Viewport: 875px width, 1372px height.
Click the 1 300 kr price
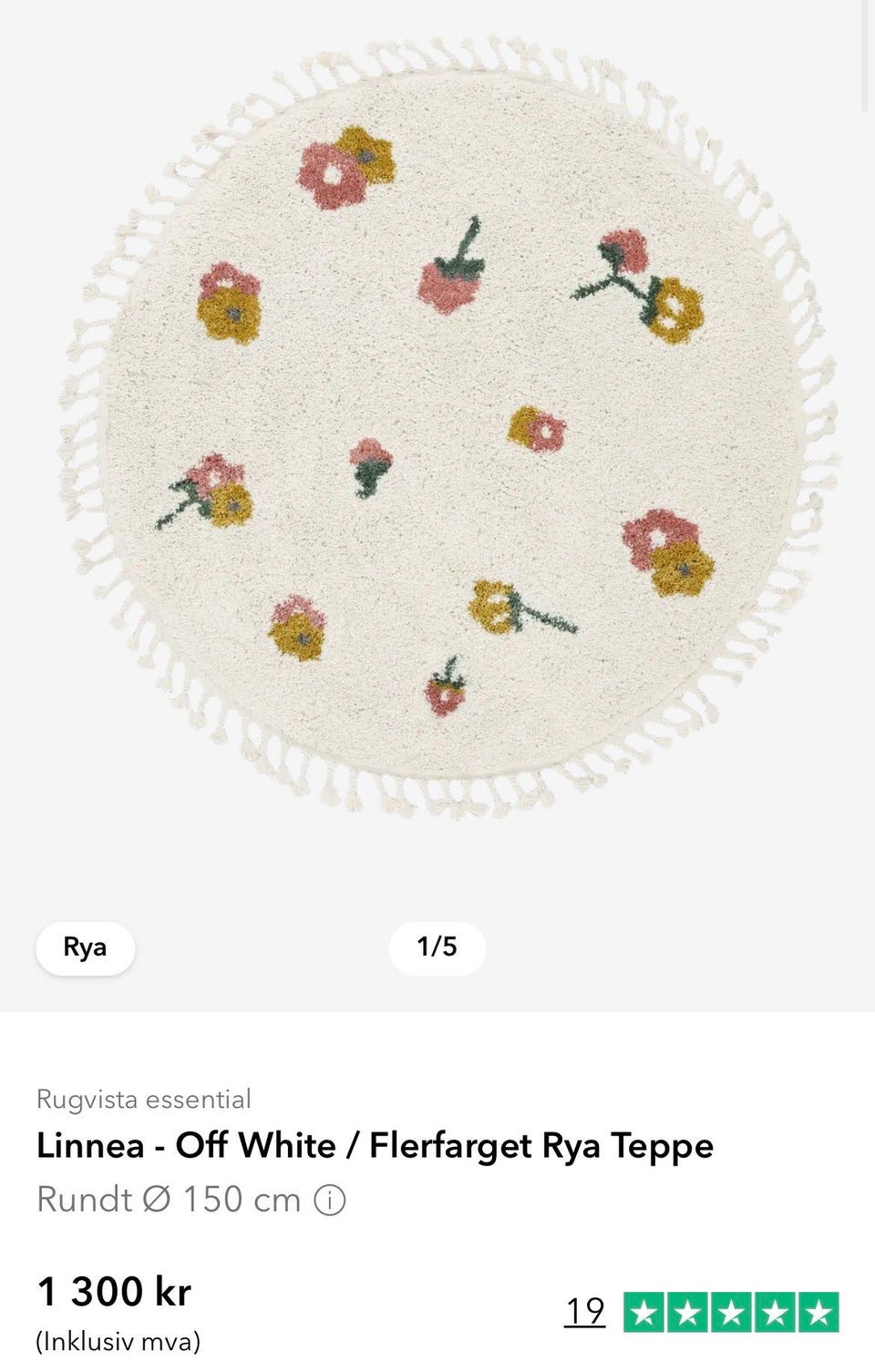114,1291
